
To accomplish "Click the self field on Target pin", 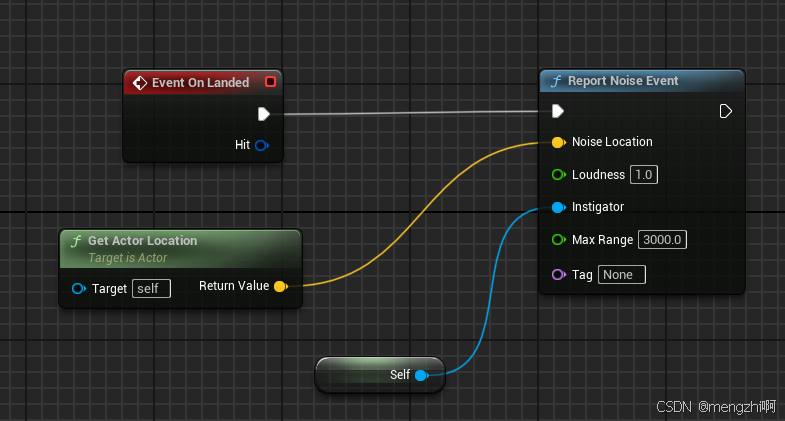I will (151, 288).
